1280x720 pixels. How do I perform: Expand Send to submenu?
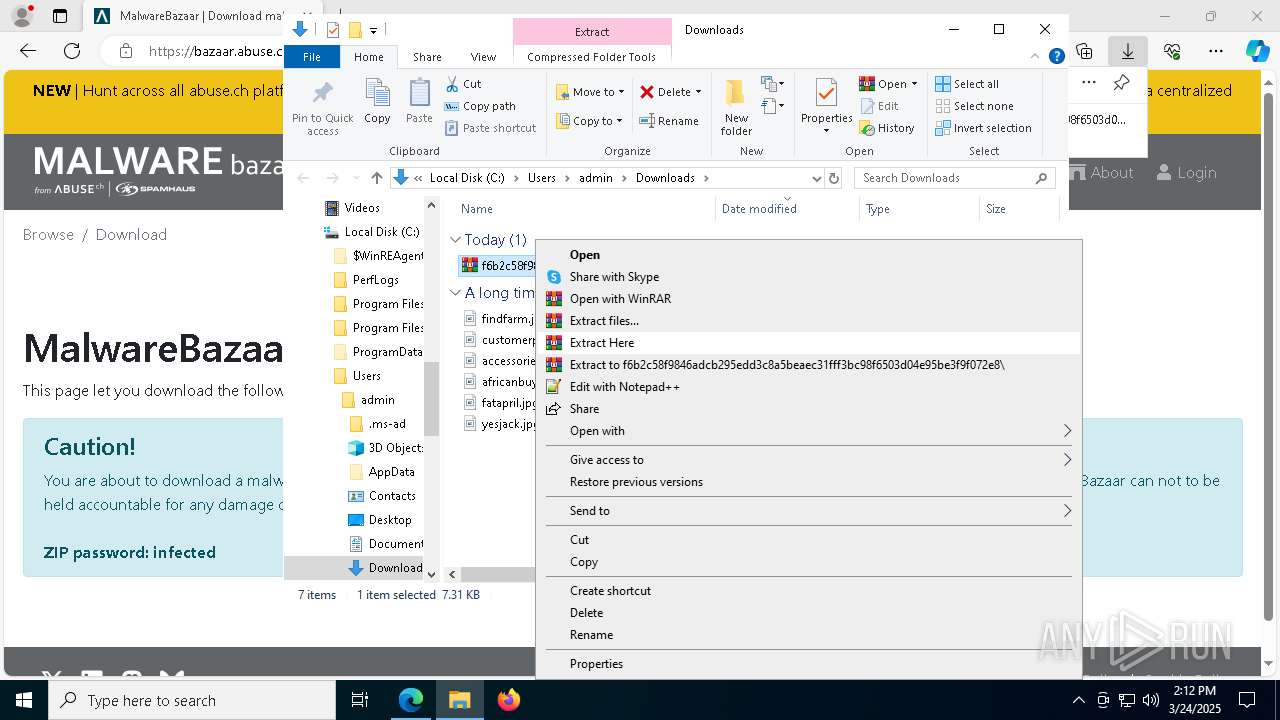(x=809, y=511)
